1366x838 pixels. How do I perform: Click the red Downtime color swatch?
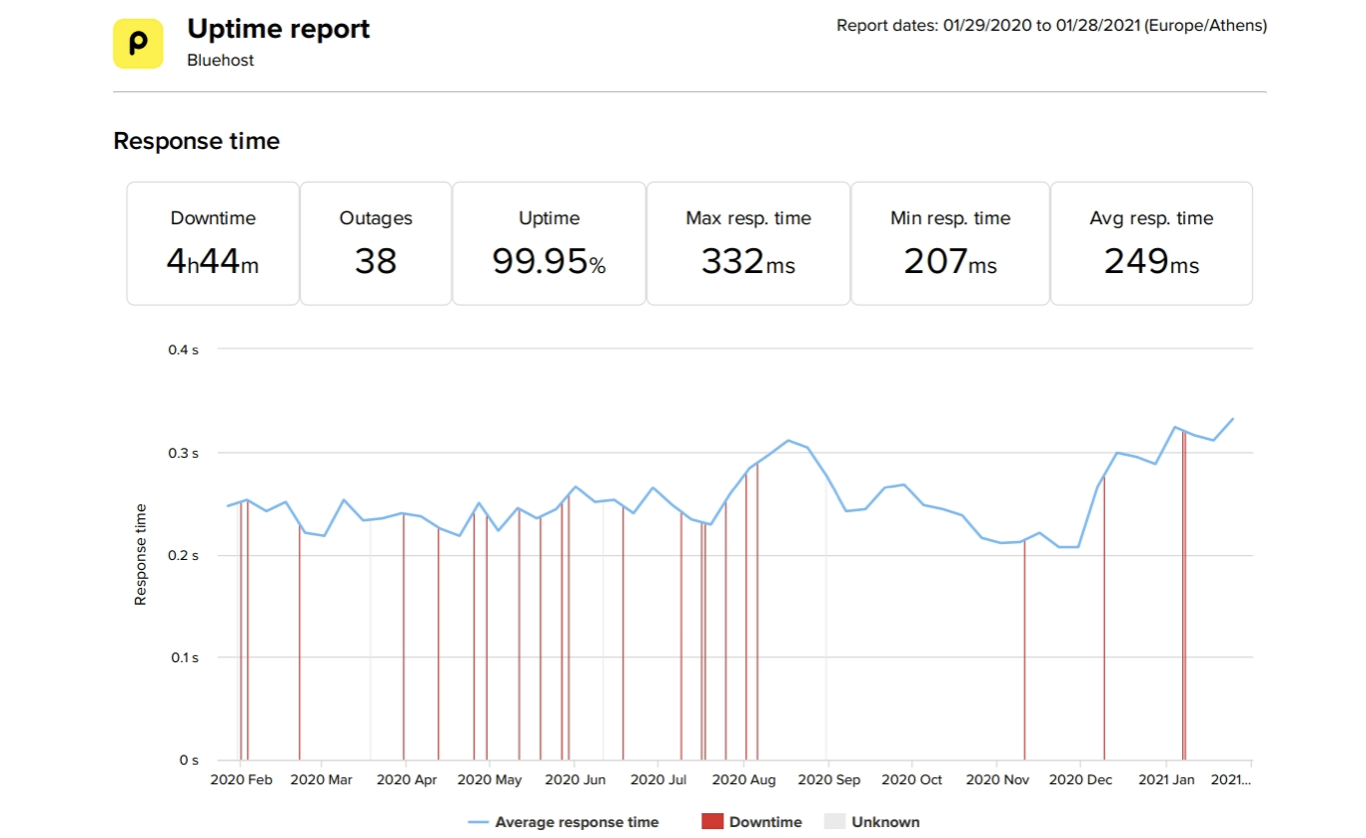712,822
